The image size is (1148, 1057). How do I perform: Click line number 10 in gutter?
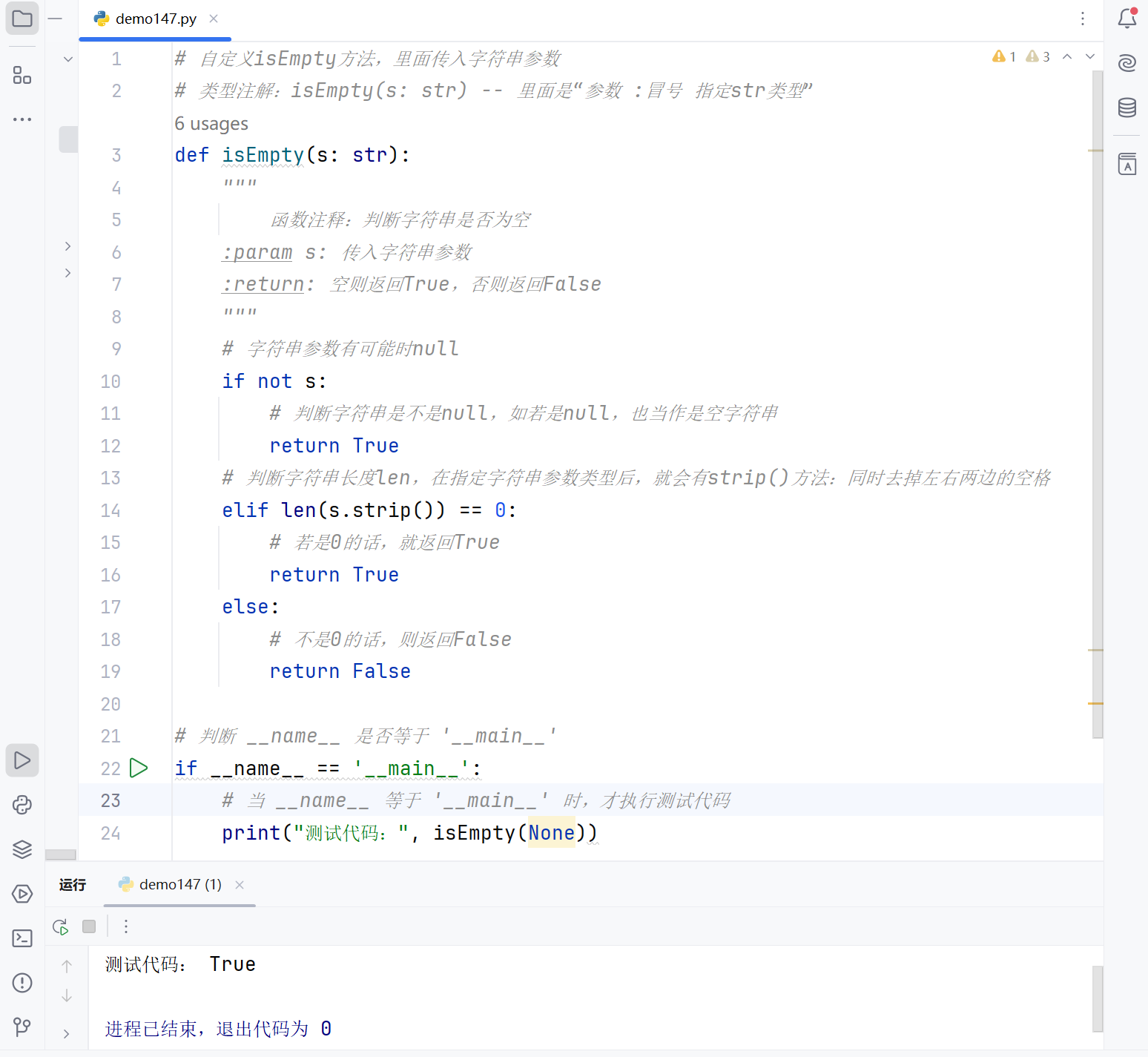(x=110, y=381)
